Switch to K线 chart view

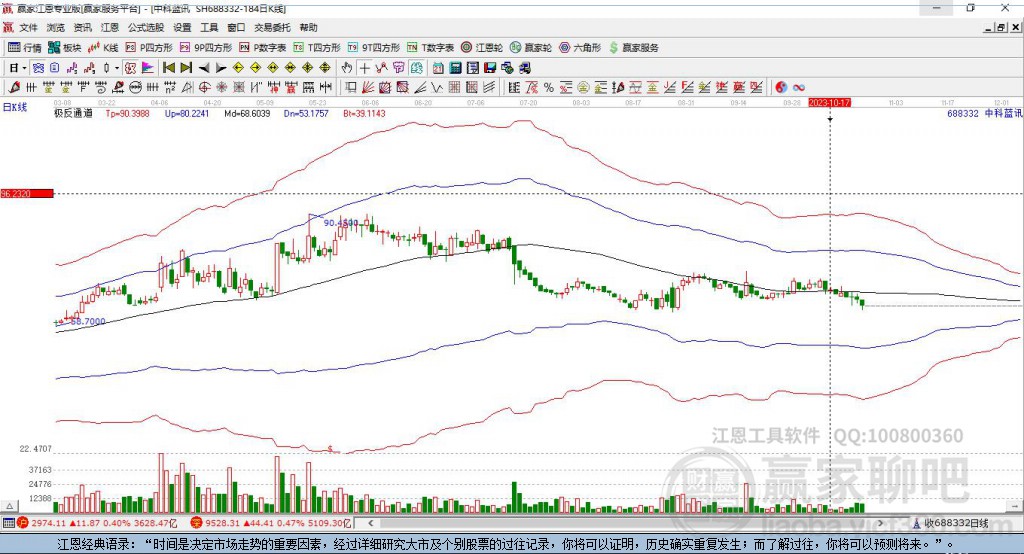[103, 48]
